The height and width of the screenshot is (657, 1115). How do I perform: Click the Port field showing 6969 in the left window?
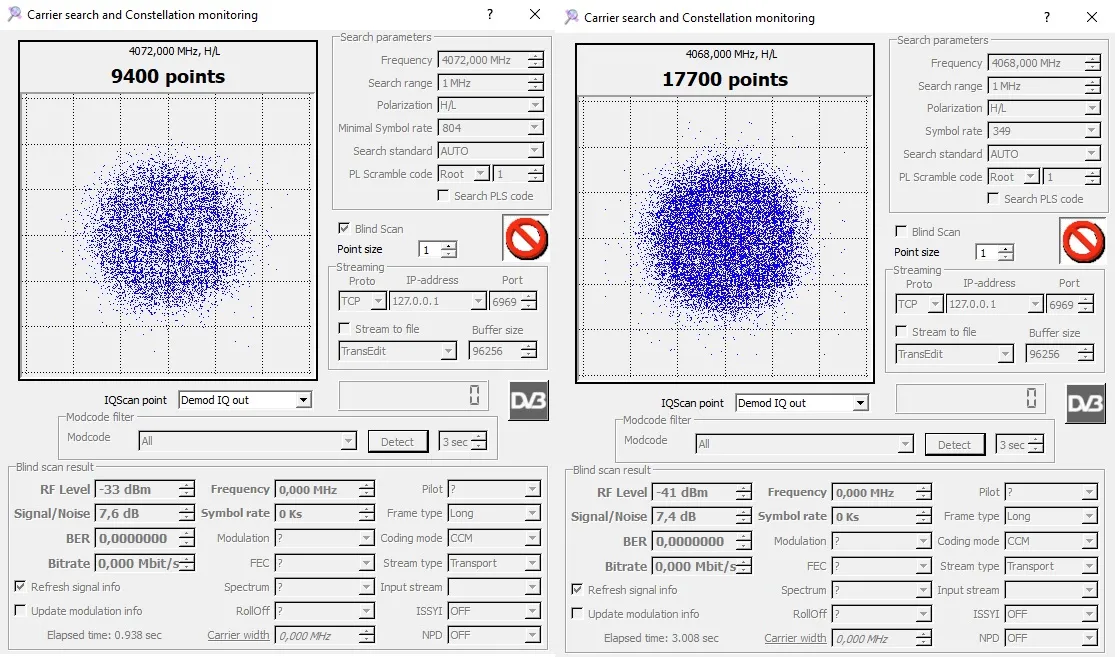503,301
